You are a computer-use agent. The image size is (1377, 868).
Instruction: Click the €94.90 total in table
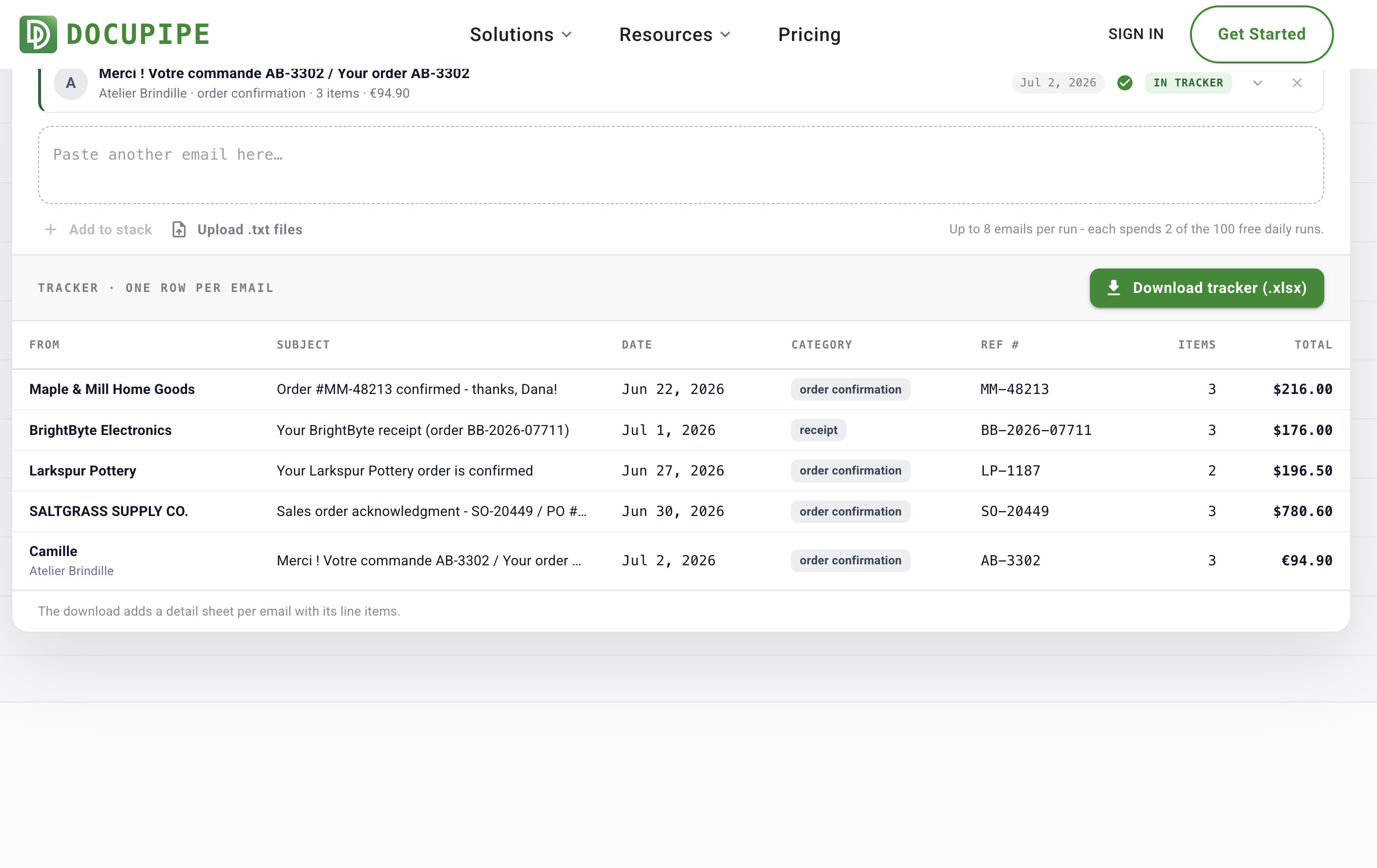tap(1306, 560)
